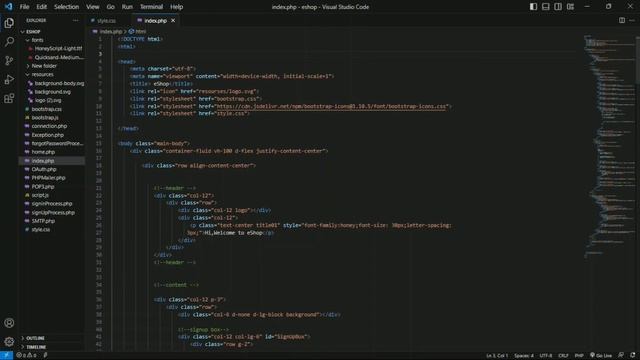This screenshot has width=640, height=360.
Task: Select the index.php editor tab
Action: tap(155, 20)
